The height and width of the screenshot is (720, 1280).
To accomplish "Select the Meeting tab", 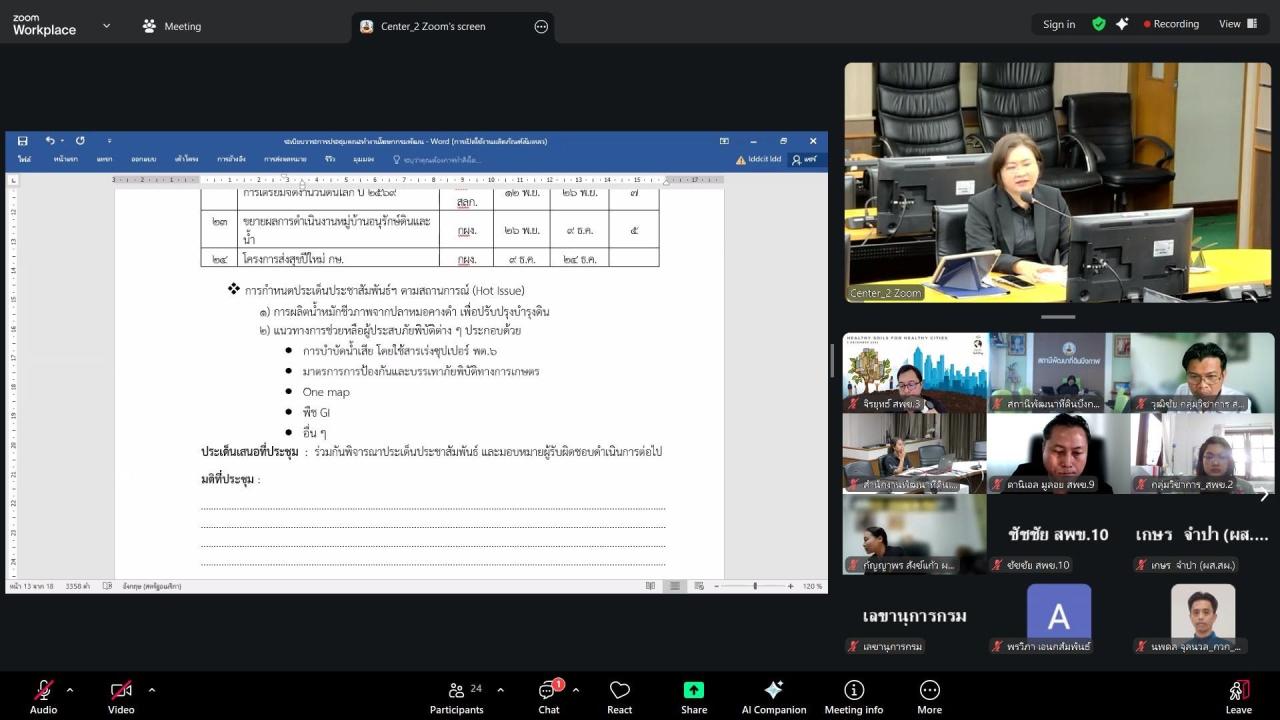I will click(172, 26).
